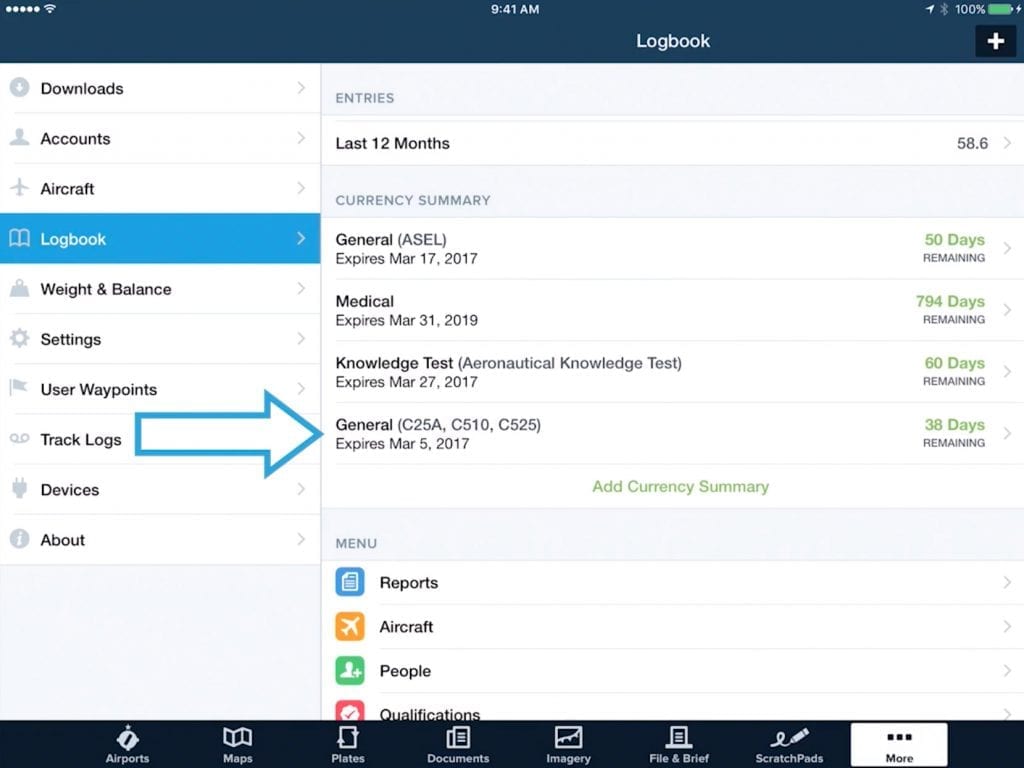Open the Imagery icon
This screenshot has height=768, width=1024.
tap(568, 740)
